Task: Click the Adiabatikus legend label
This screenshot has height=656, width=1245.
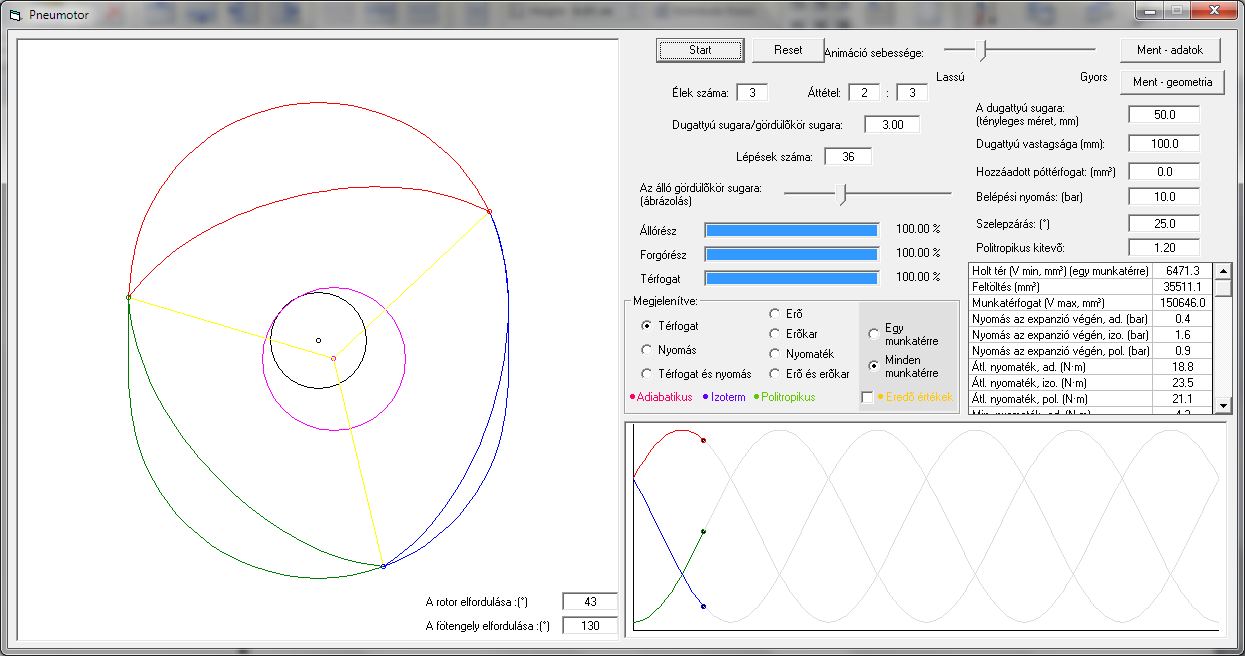Action: [x=664, y=397]
